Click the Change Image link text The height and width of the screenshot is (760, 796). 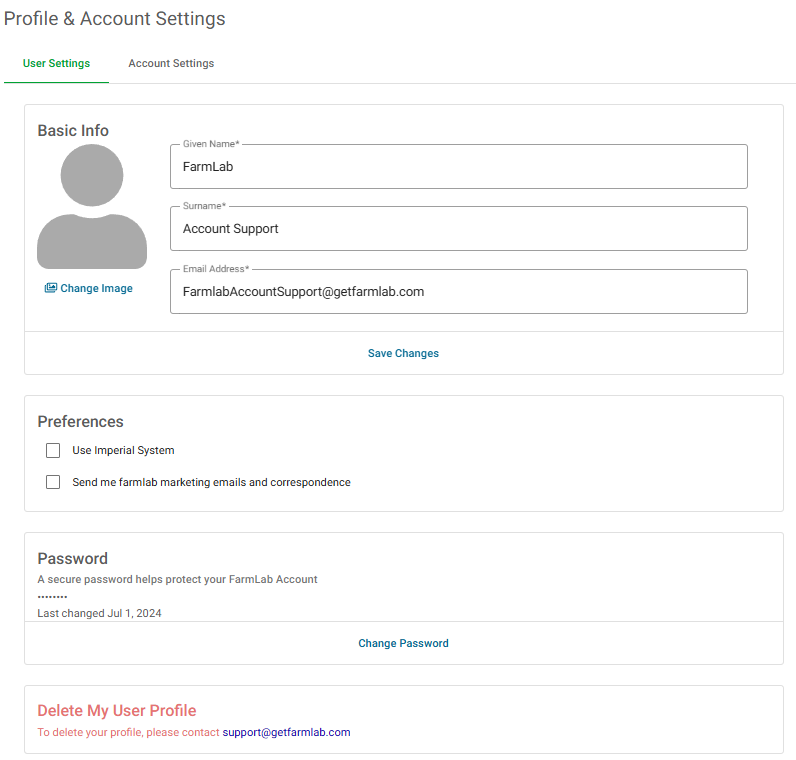tap(96, 288)
